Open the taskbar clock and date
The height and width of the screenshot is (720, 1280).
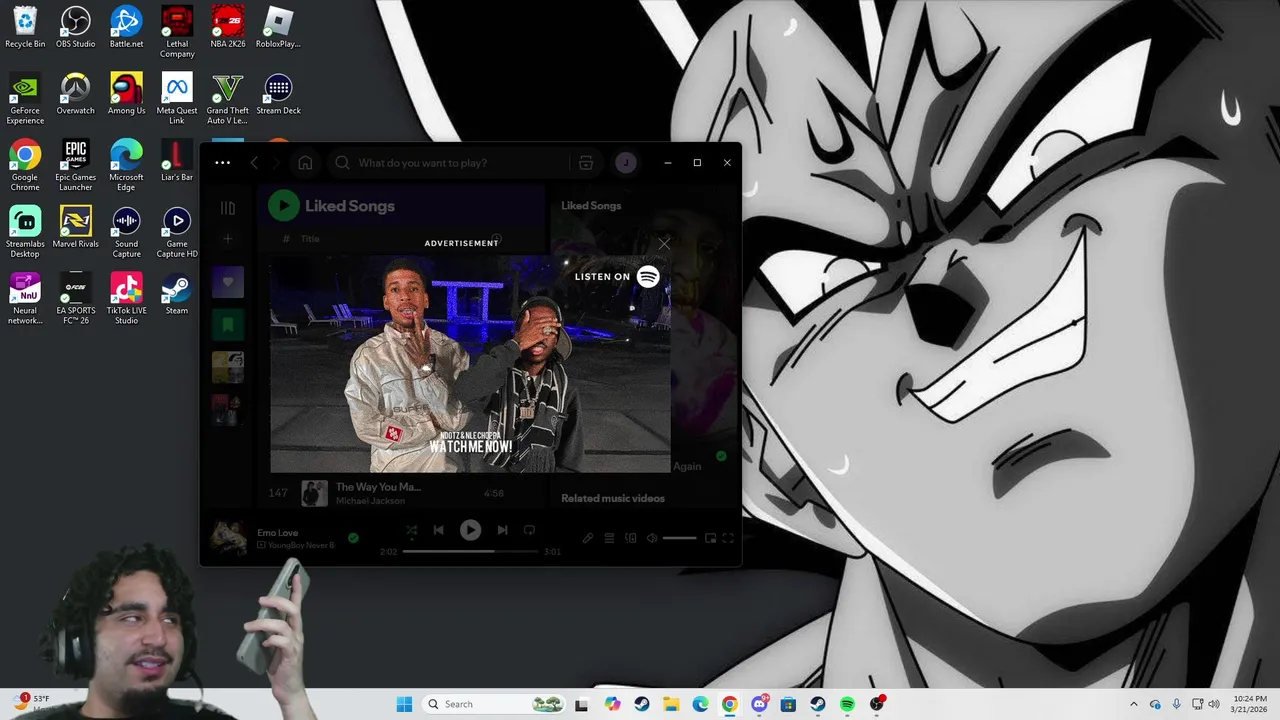1249,704
